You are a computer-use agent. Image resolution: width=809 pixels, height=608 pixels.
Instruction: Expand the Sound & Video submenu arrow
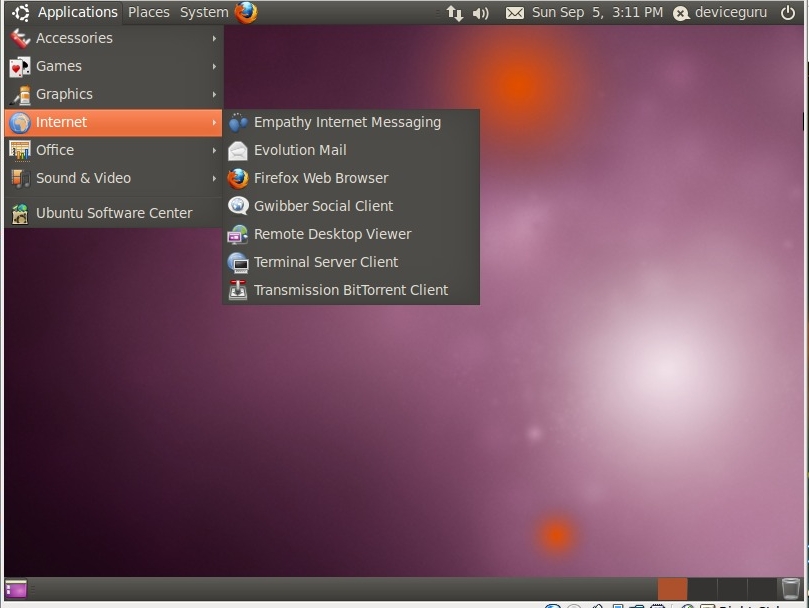click(214, 179)
